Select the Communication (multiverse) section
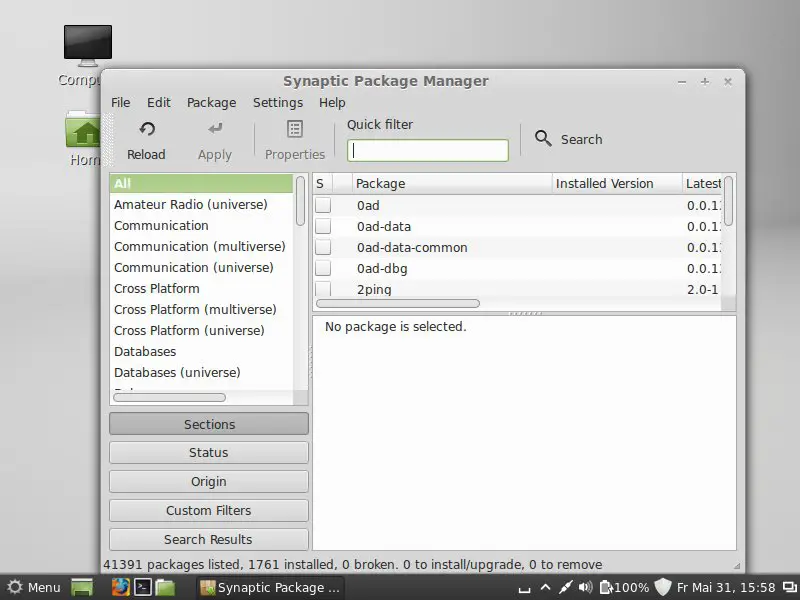The width and height of the screenshot is (800, 600). 202,246
